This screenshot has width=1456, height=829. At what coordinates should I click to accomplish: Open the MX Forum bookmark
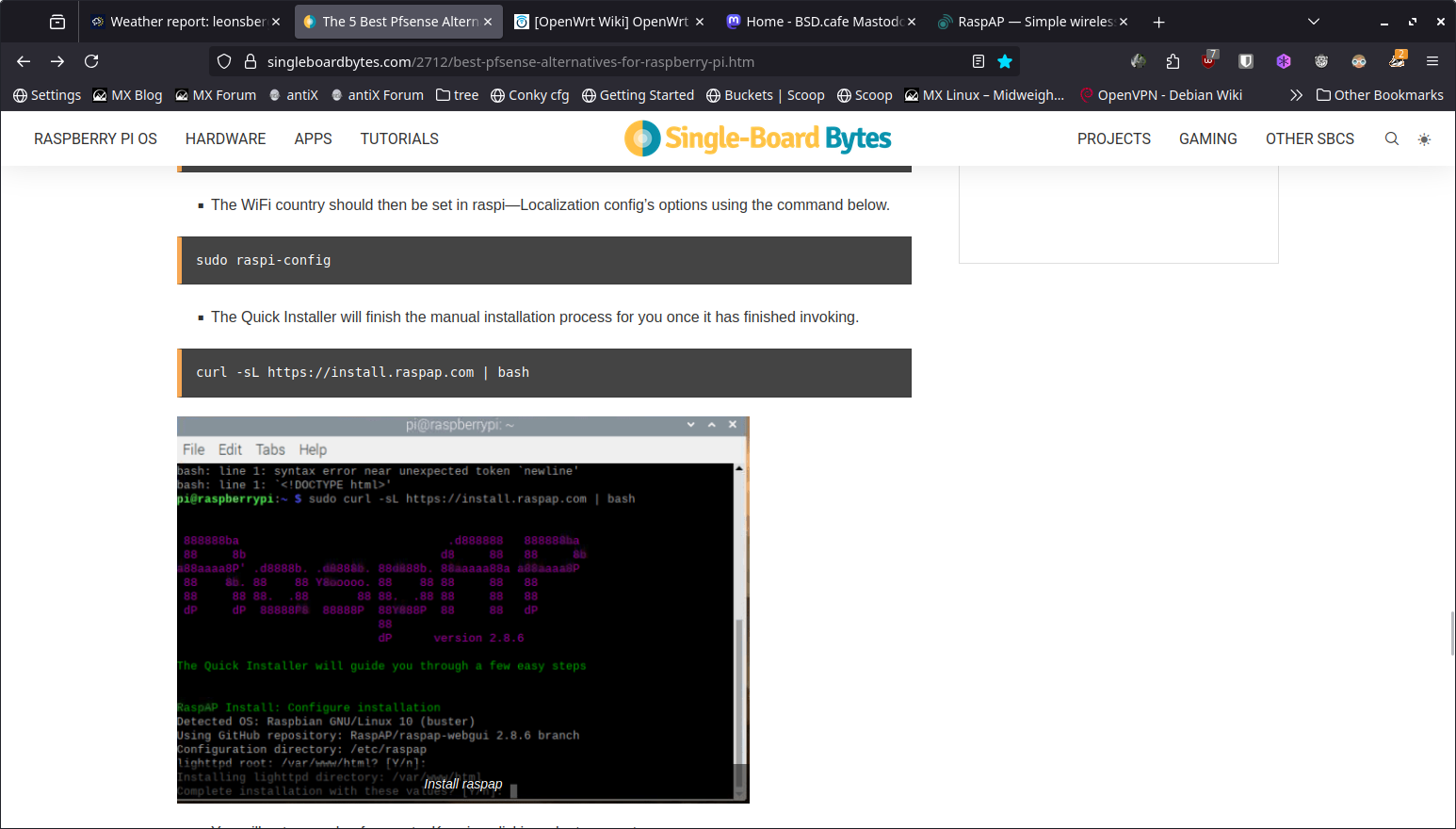(x=216, y=95)
